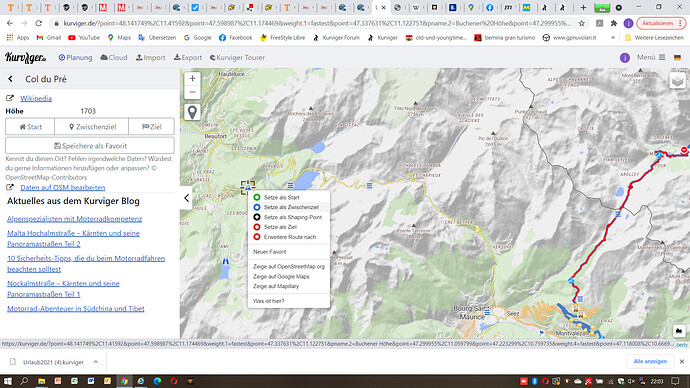Image resolution: width=690 pixels, height=388 pixels.
Task: Click the location pin icon on the map
Action: [192, 112]
